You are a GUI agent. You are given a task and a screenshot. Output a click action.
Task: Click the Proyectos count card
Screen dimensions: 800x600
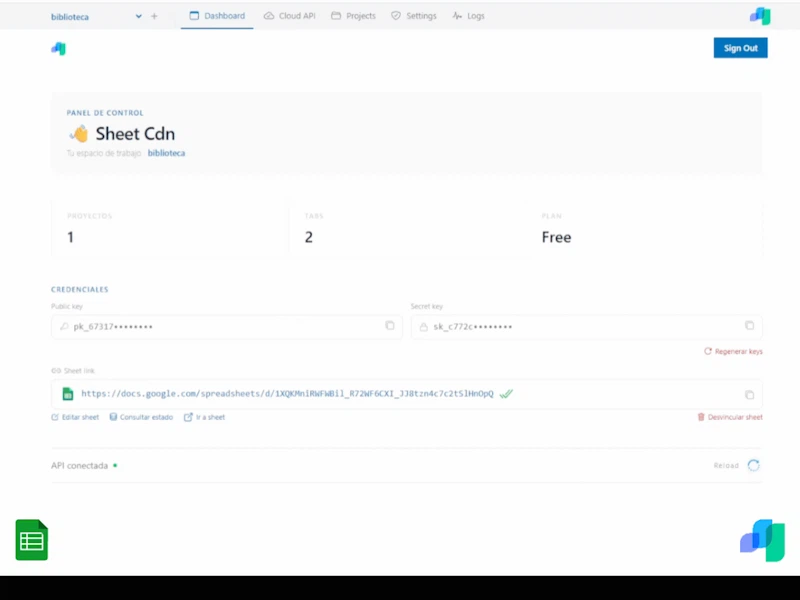[x=170, y=229]
